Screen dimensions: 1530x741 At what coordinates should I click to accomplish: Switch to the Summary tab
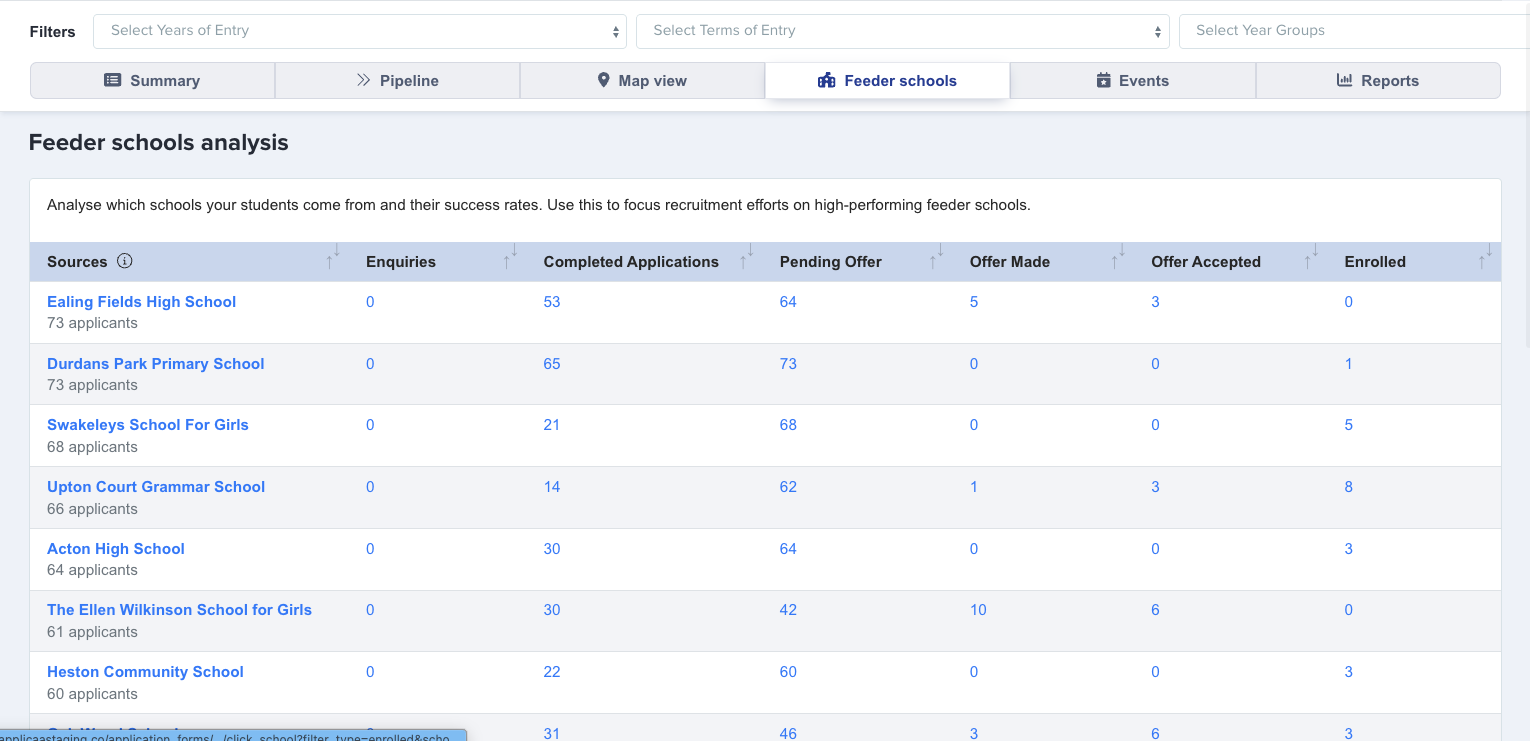click(x=152, y=81)
